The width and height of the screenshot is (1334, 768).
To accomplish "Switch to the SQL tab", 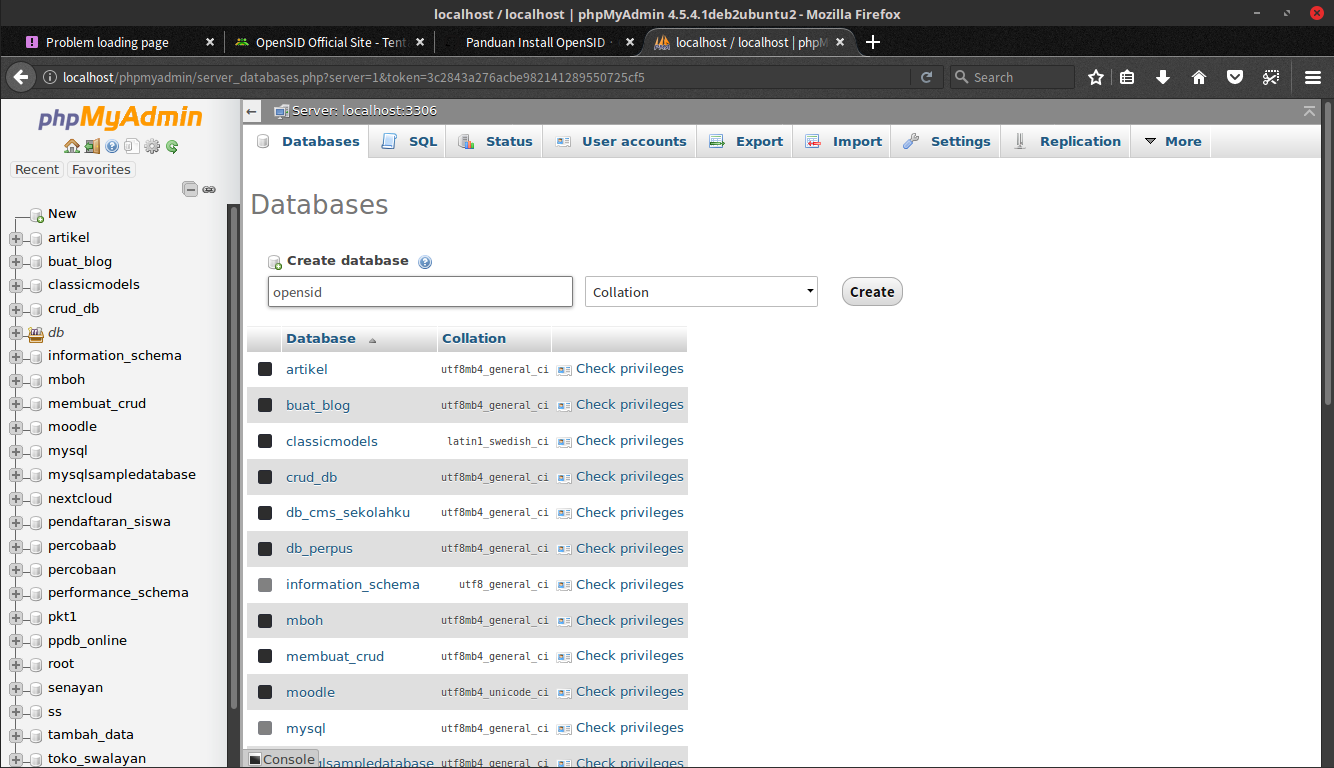I will (406, 141).
